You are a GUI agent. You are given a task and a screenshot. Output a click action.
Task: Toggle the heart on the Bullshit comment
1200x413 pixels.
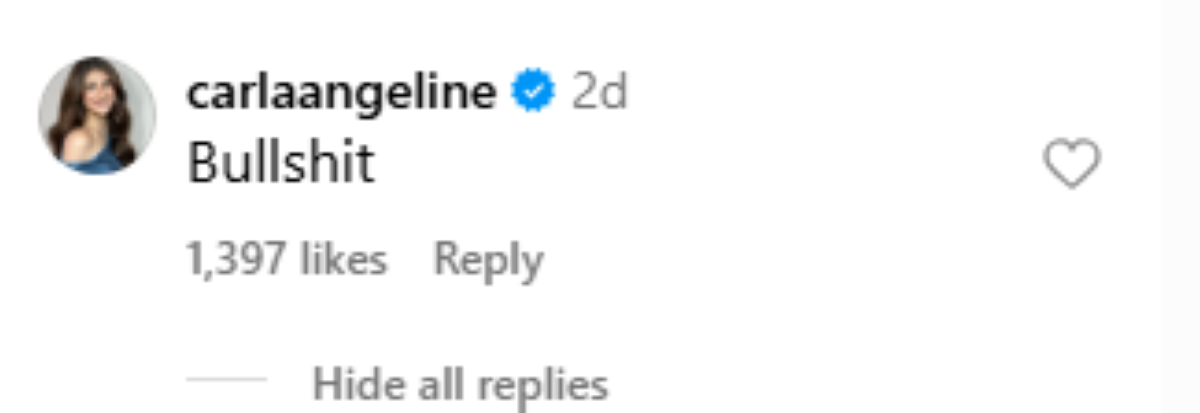point(1071,164)
